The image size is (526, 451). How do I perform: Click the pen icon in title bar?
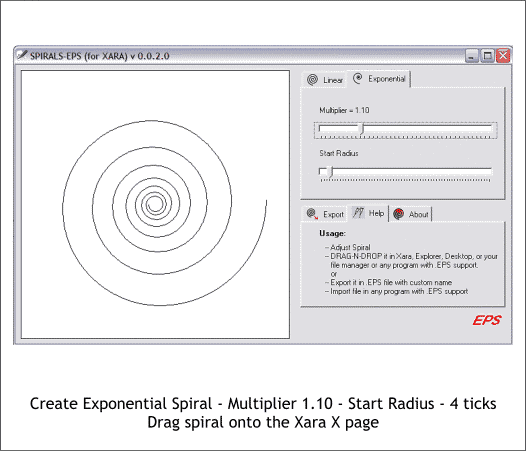(22, 55)
